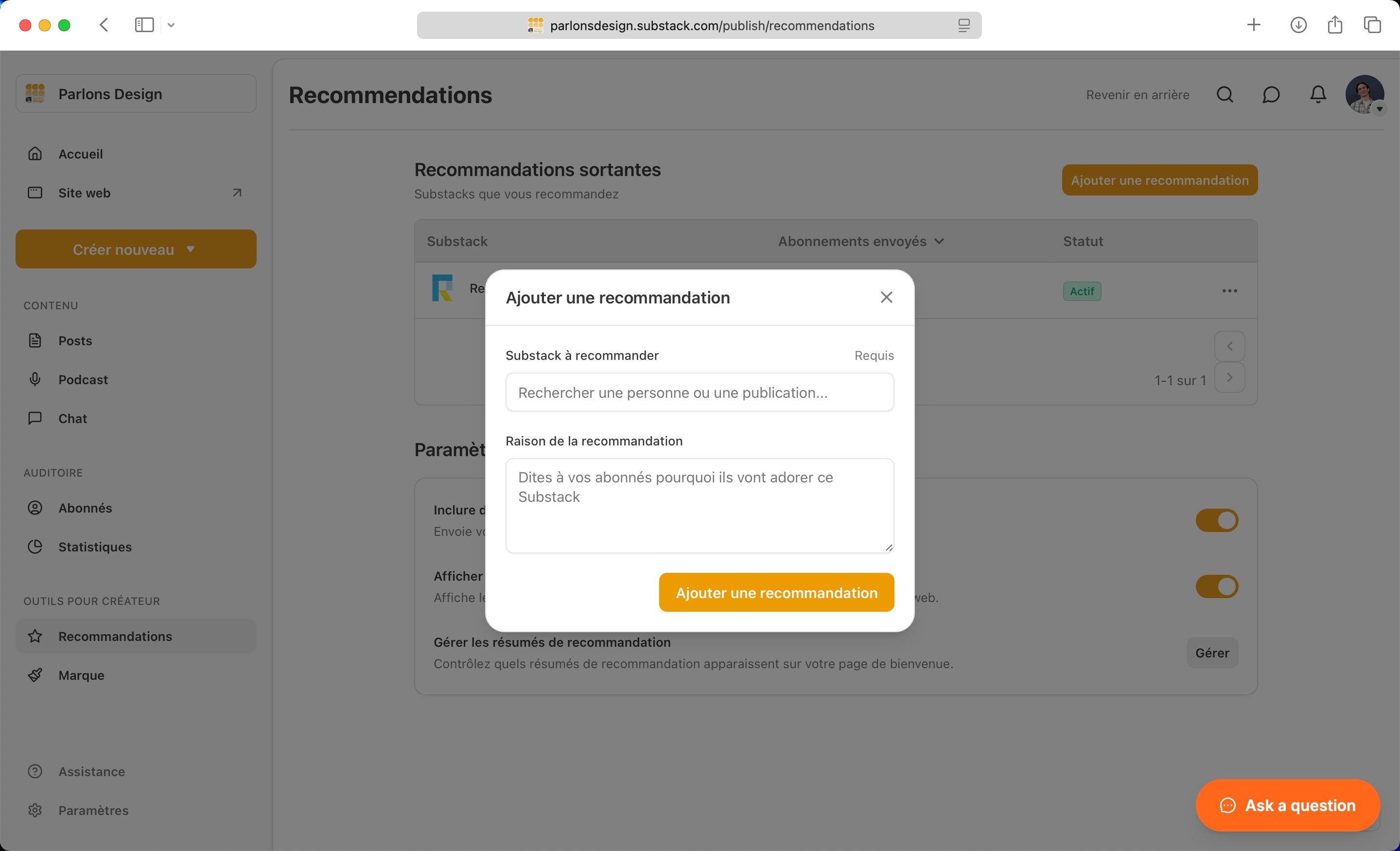Click the browser back arrow

104,24
